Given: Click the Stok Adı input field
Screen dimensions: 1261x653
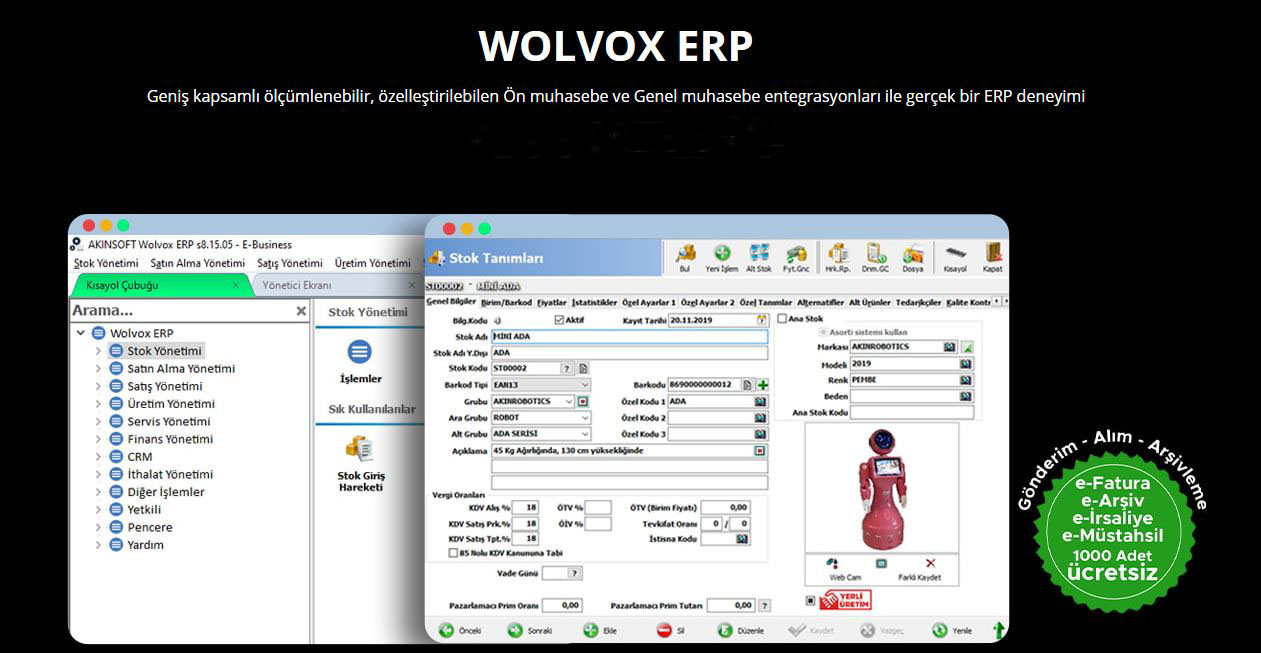Looking at the screenshot, I should (629, 337).
